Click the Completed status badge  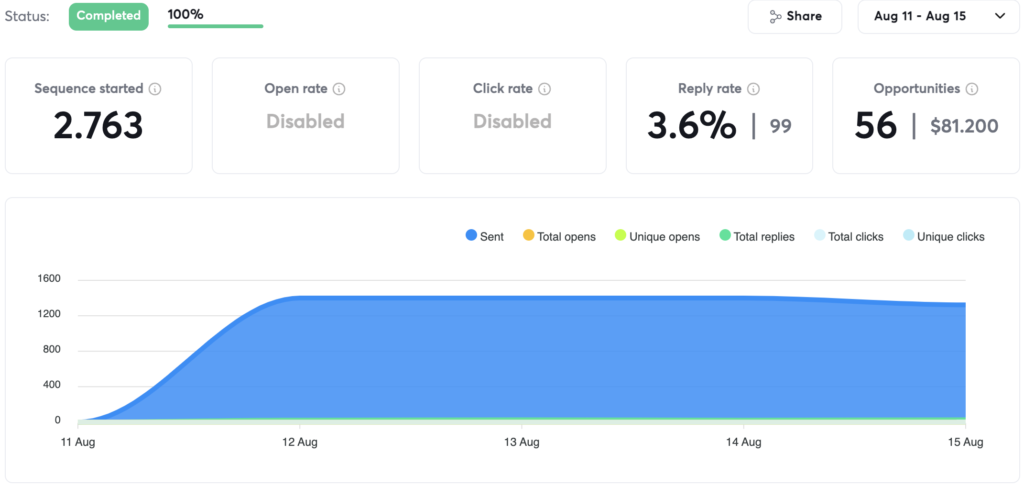click(108, 16)
